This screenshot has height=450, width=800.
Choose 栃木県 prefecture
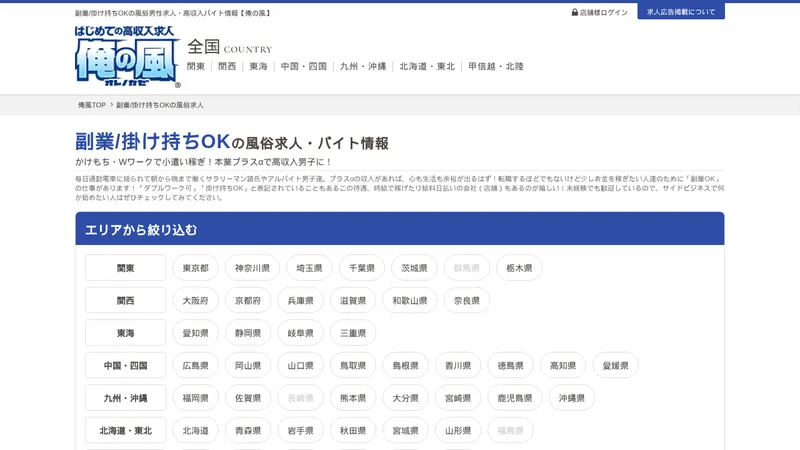pos(519,268)
